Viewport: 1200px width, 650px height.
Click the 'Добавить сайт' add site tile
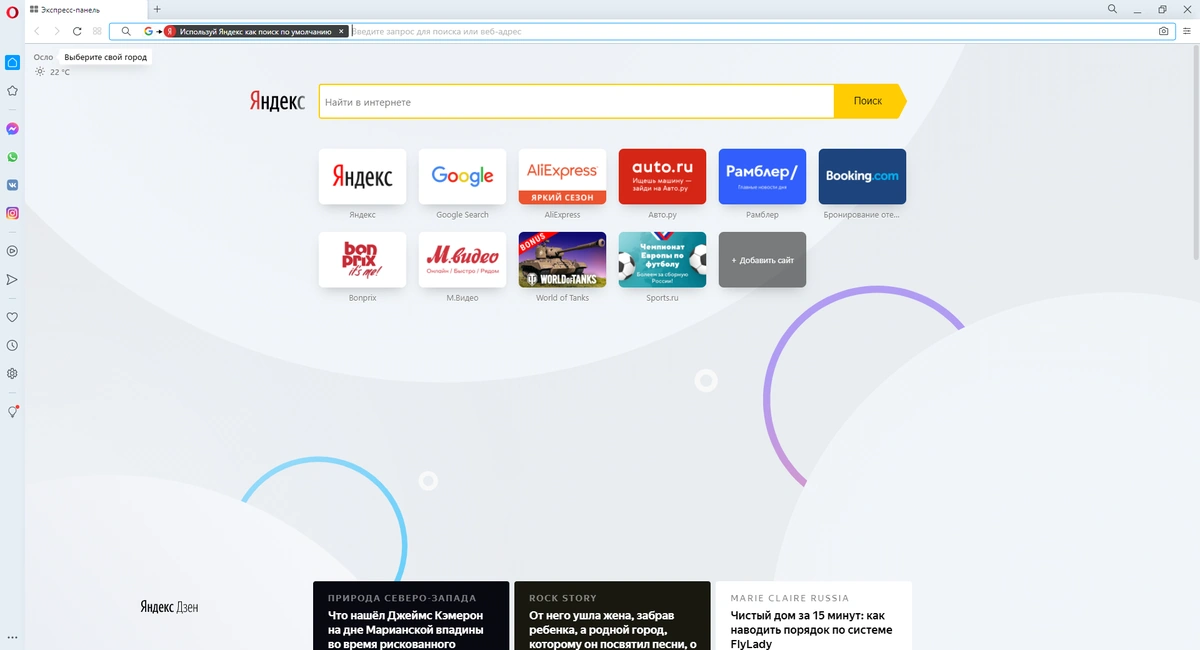pyautogui.click(x=762, y=260)
